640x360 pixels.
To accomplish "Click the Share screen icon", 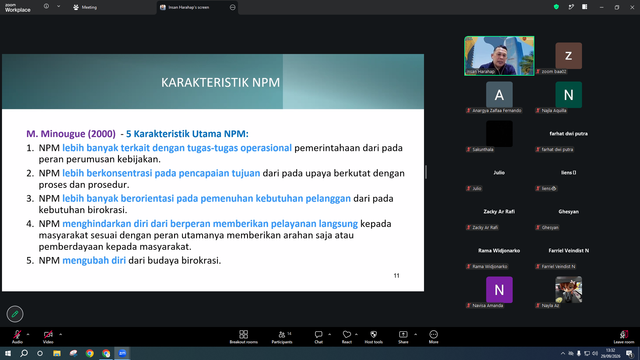I will pyautogui.click(x=403, y=334).
